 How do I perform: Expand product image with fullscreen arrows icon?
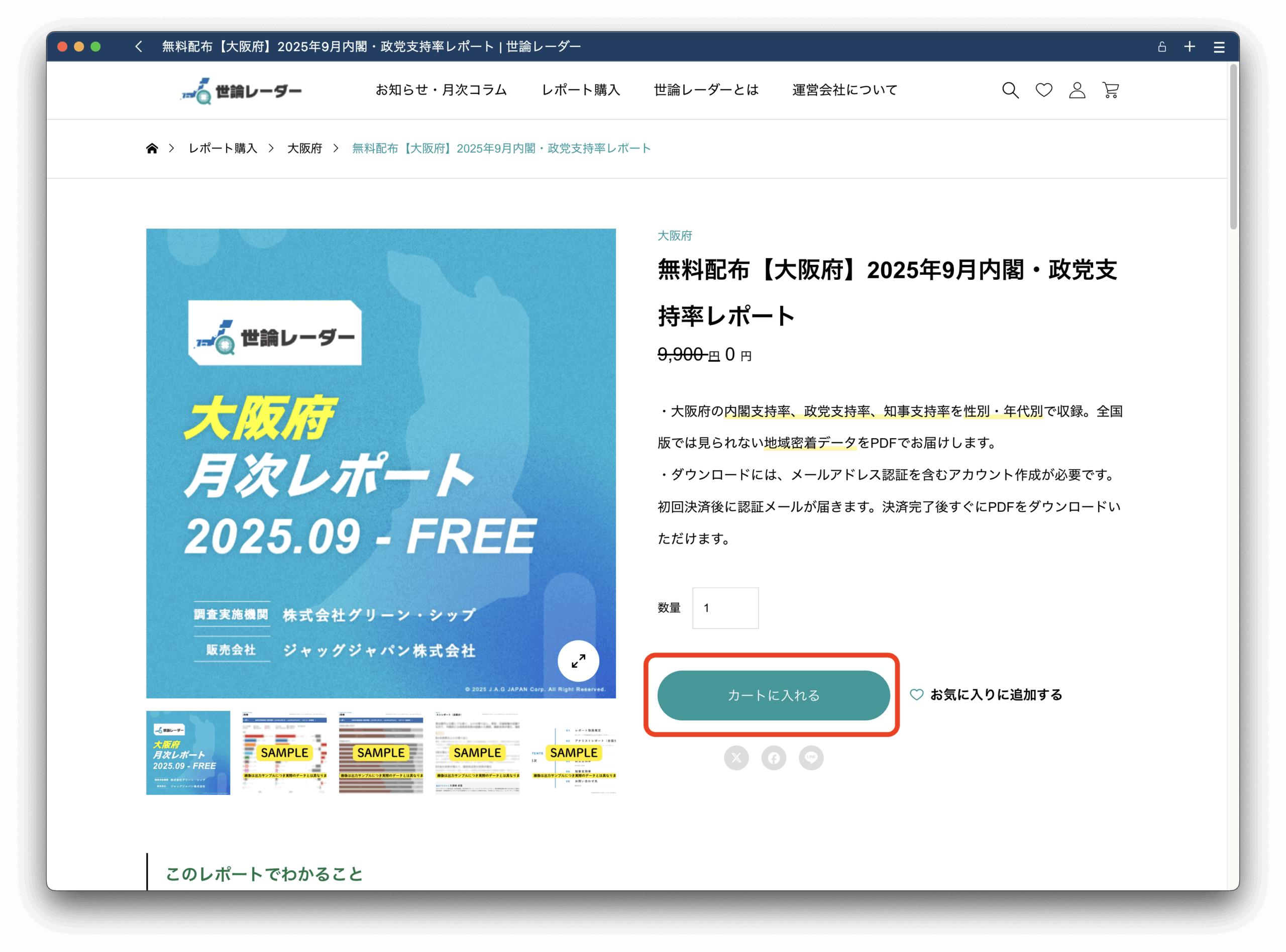(x=578, y=661)
